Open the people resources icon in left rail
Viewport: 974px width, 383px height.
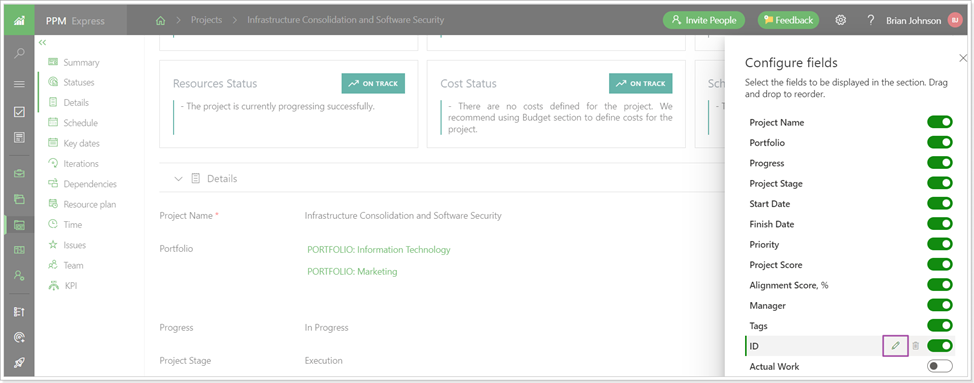pos(19,275)
